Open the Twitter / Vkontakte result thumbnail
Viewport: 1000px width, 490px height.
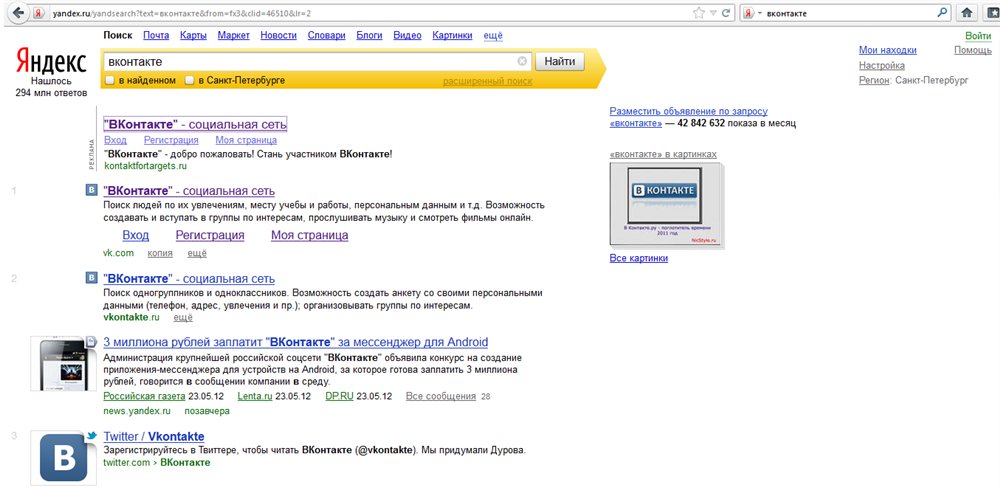coord(63,458)
